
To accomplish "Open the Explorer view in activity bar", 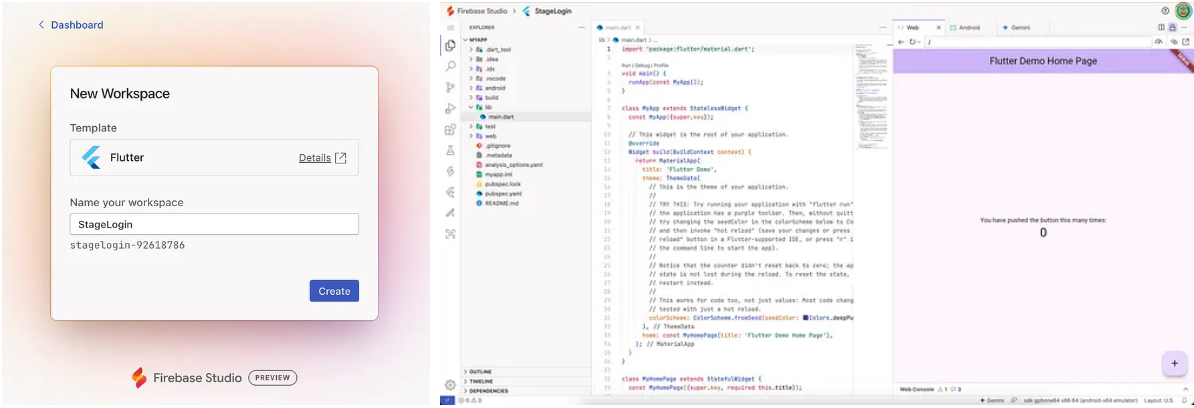I will [450, 46].
